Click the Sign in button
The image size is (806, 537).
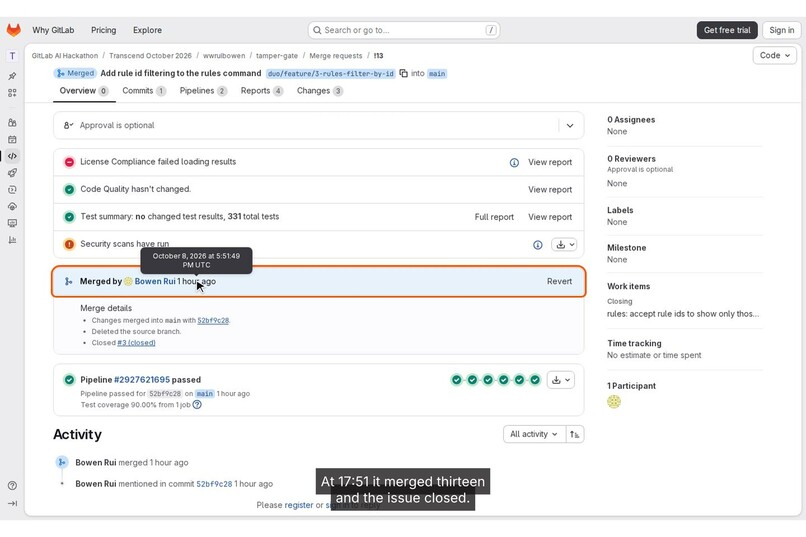781,30
